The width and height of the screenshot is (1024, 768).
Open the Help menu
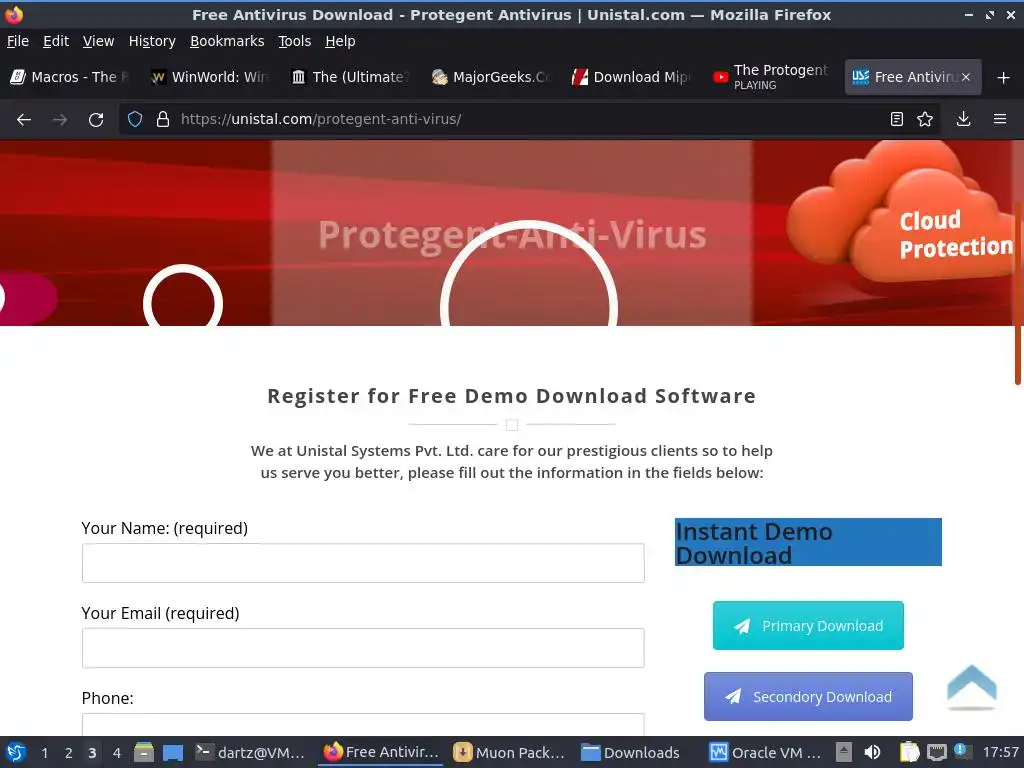(x=340, y=41)
